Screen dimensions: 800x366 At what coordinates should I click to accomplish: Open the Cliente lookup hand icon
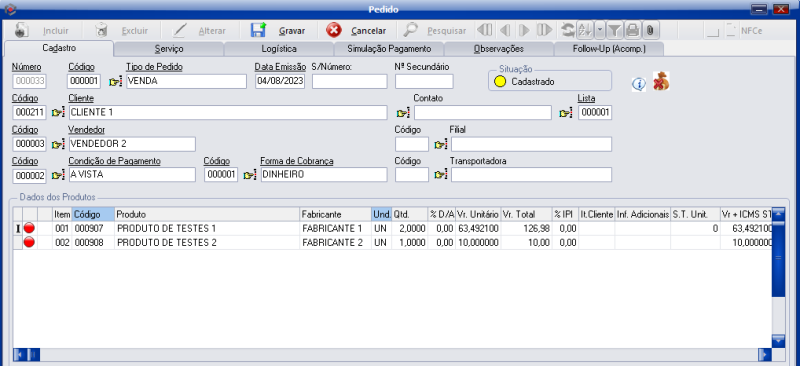pos(59,113)
